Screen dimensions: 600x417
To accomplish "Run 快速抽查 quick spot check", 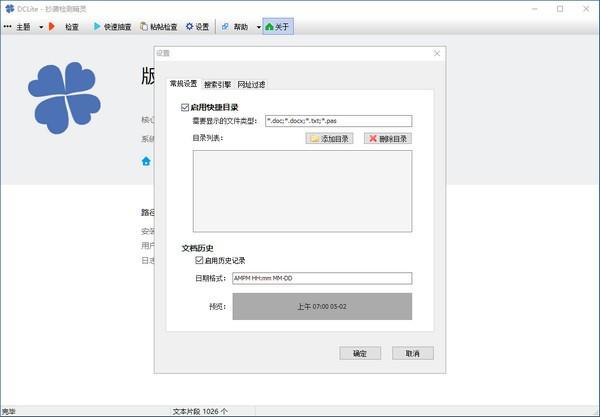I will pyautogui.click(x=112, y=27).
